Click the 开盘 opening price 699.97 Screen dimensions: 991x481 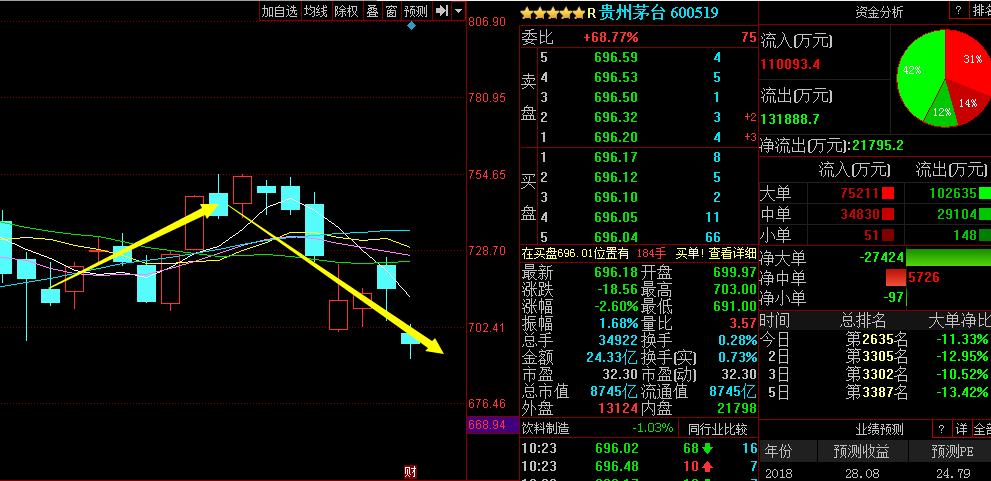[x=734, y=272]
